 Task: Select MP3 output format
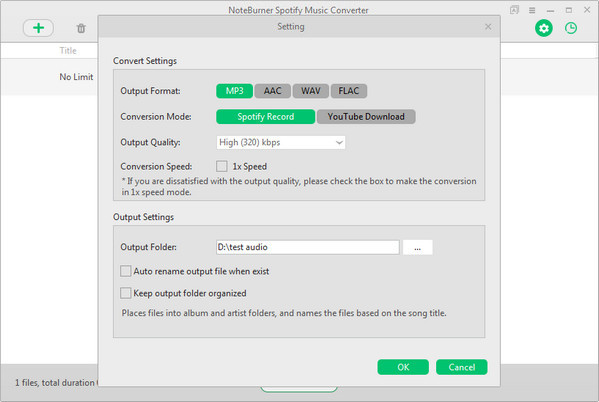point(234,91)
